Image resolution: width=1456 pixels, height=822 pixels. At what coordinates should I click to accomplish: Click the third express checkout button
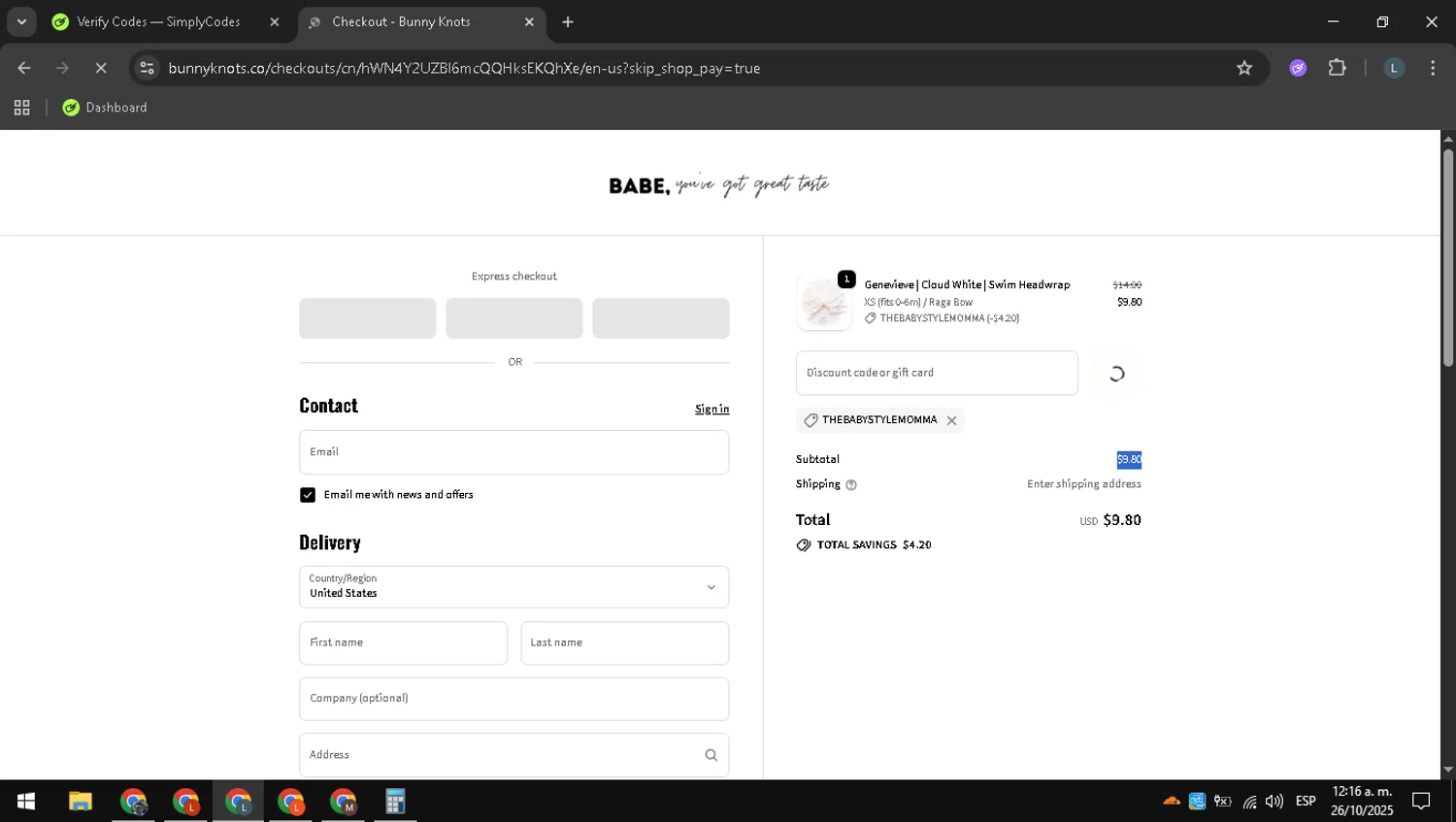pyautogui.click(x=660, y=318)
